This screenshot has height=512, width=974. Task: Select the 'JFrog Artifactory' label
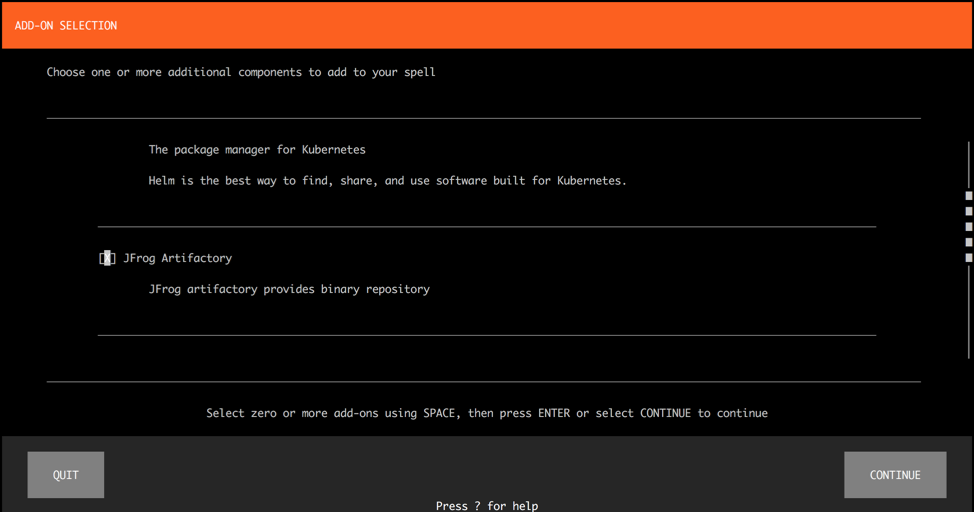point(178,258)
